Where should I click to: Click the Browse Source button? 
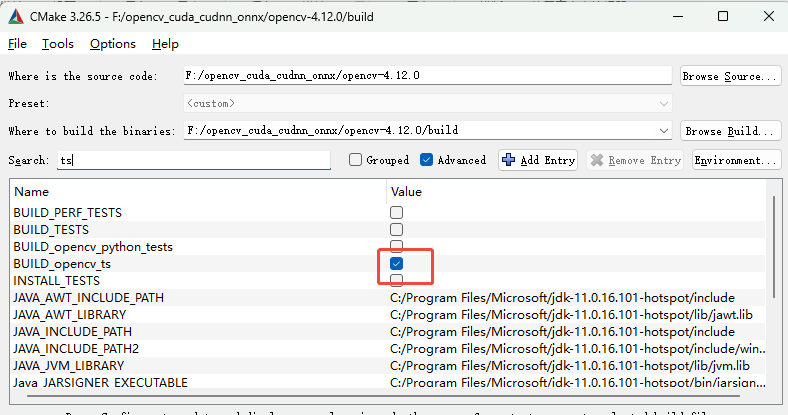(730, 76)
